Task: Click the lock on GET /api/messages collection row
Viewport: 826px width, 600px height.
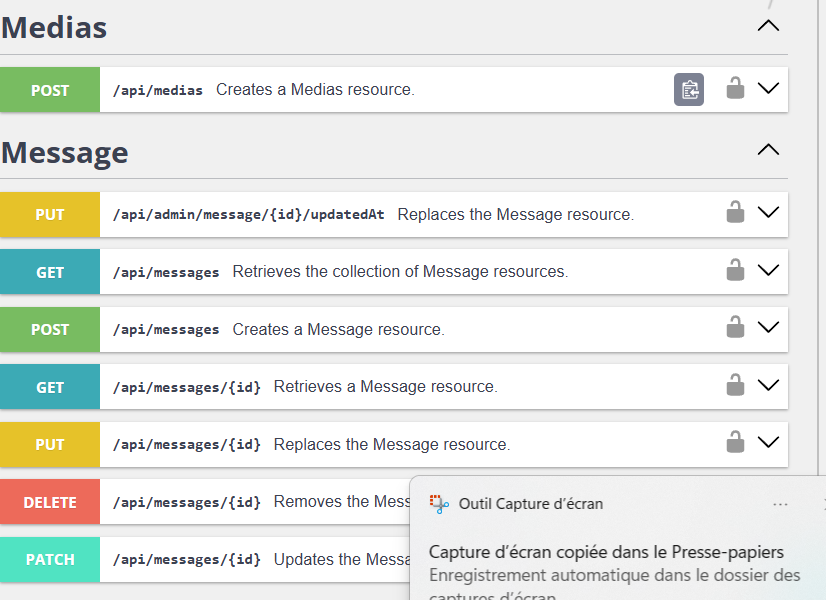Action: click(x=735, y=270)
